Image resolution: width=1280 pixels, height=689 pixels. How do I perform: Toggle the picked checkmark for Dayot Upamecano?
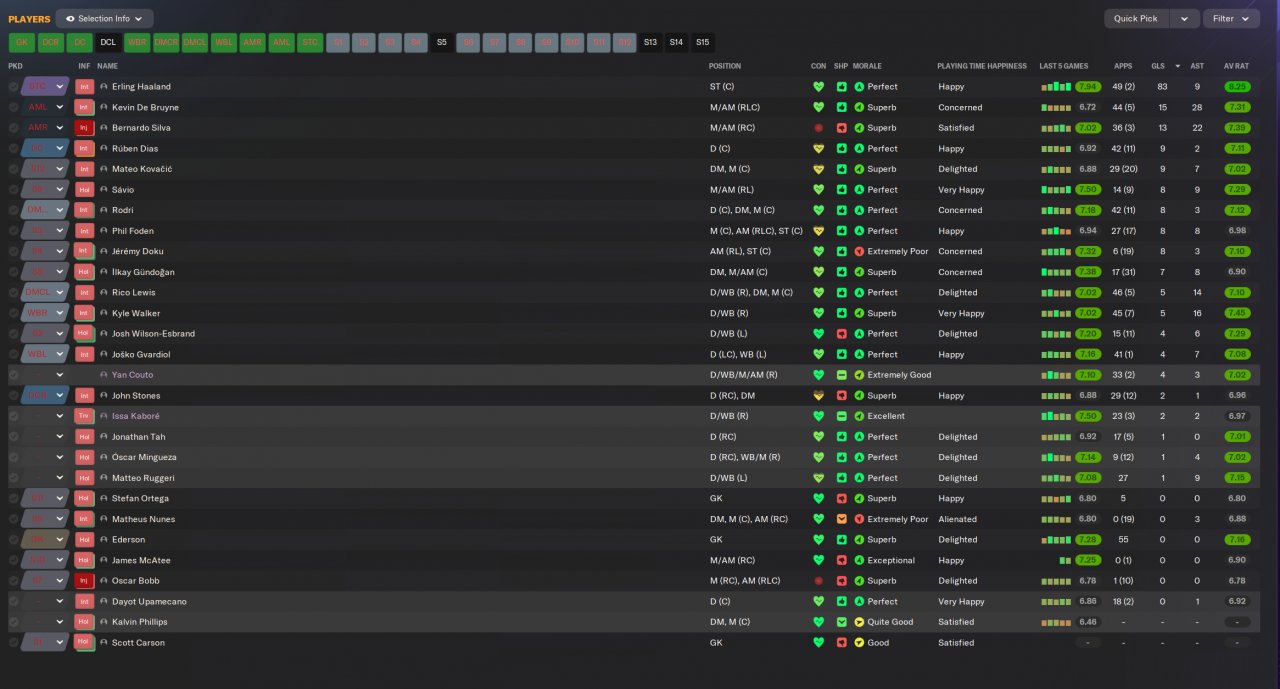pos(14,601)
